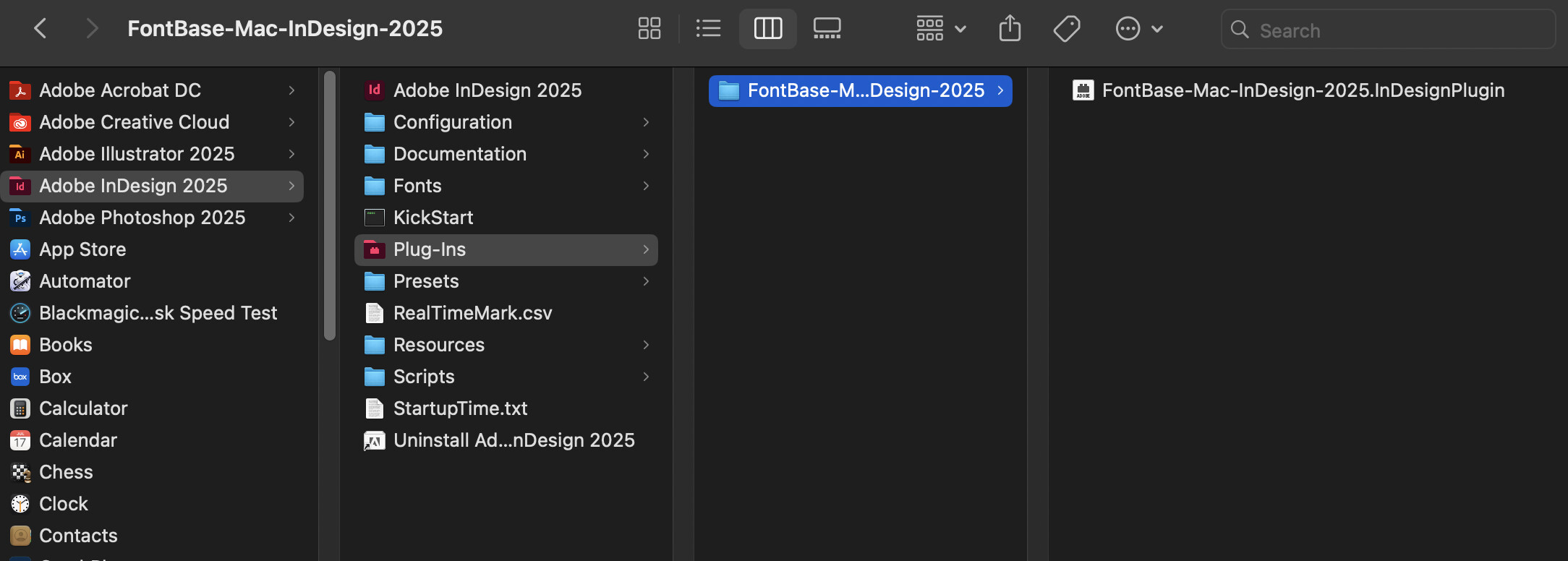Switch to gallery view

(827, 29)
